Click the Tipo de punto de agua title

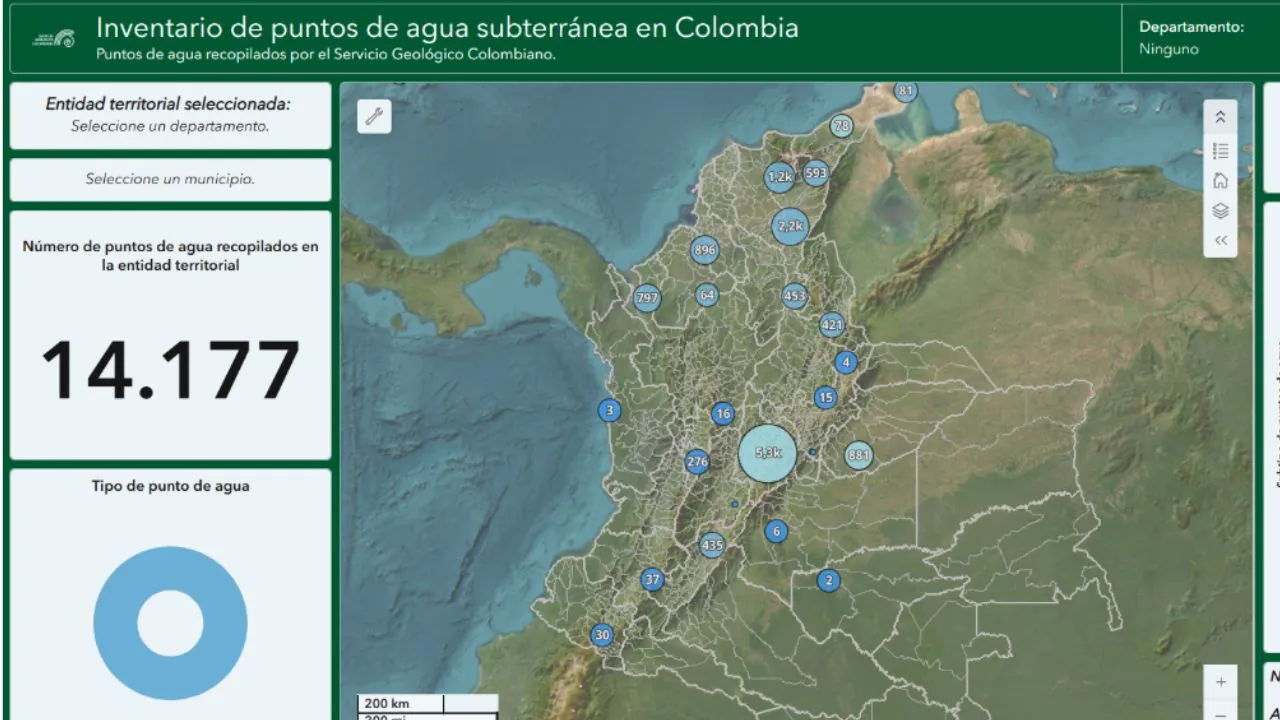pos(171,486)
